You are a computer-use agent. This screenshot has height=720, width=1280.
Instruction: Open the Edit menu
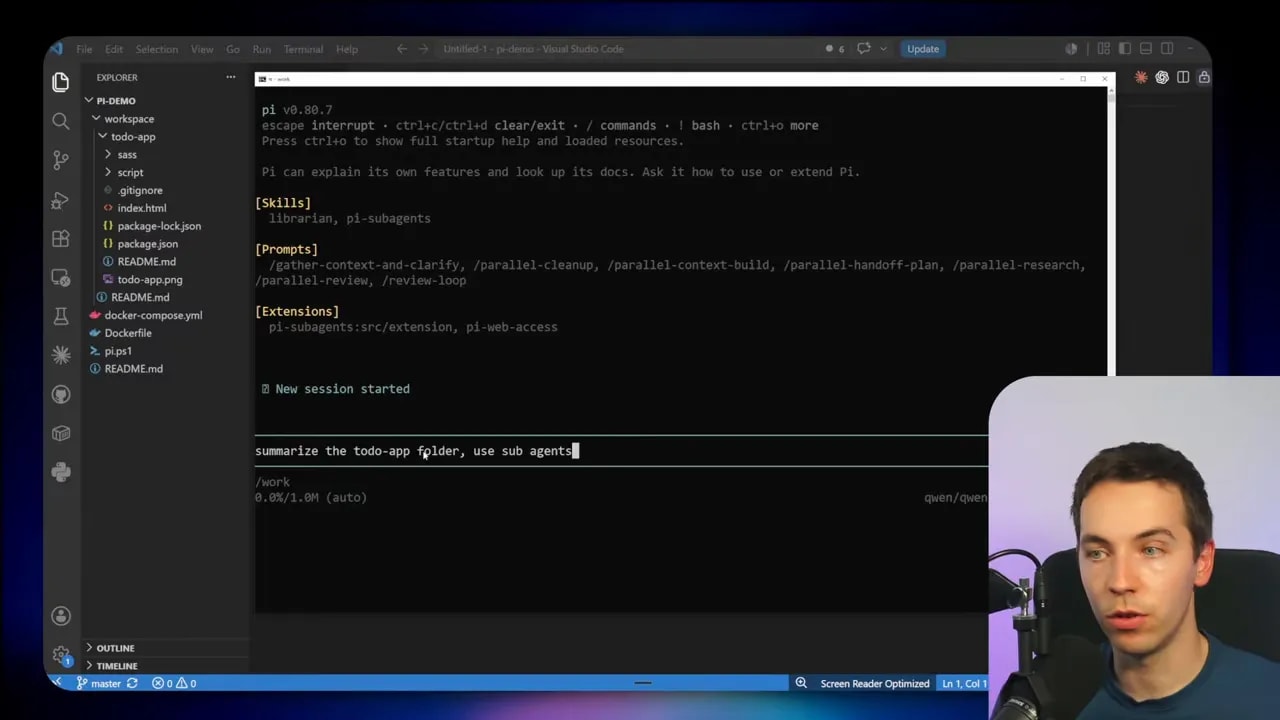[x=114, y=49]
